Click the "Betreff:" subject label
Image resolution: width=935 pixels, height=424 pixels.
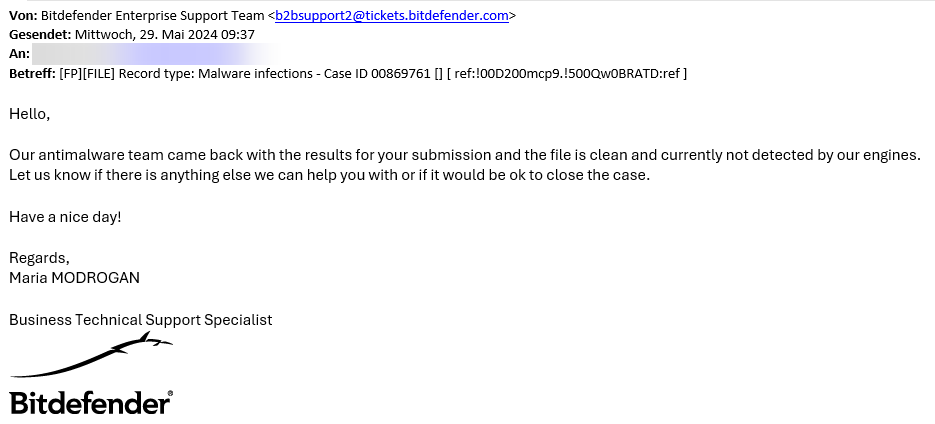pyautogui.click(x=32, y=73)
